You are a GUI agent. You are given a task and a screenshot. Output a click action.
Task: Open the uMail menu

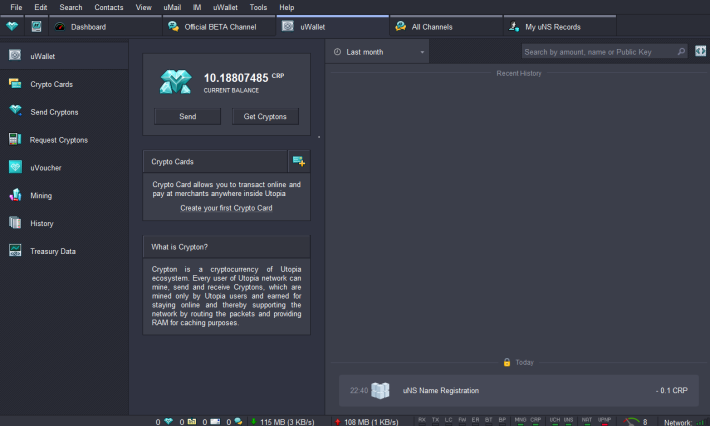(x=172, y=7)
